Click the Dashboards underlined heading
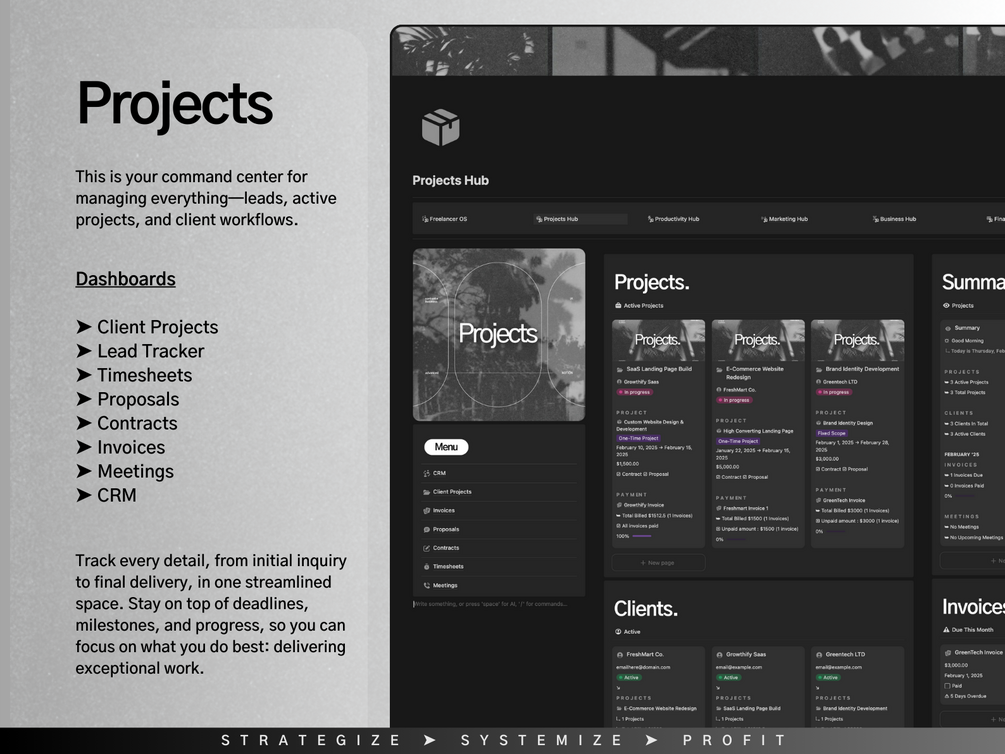Viewport: 1005px width, 754px height. point(126,279)
